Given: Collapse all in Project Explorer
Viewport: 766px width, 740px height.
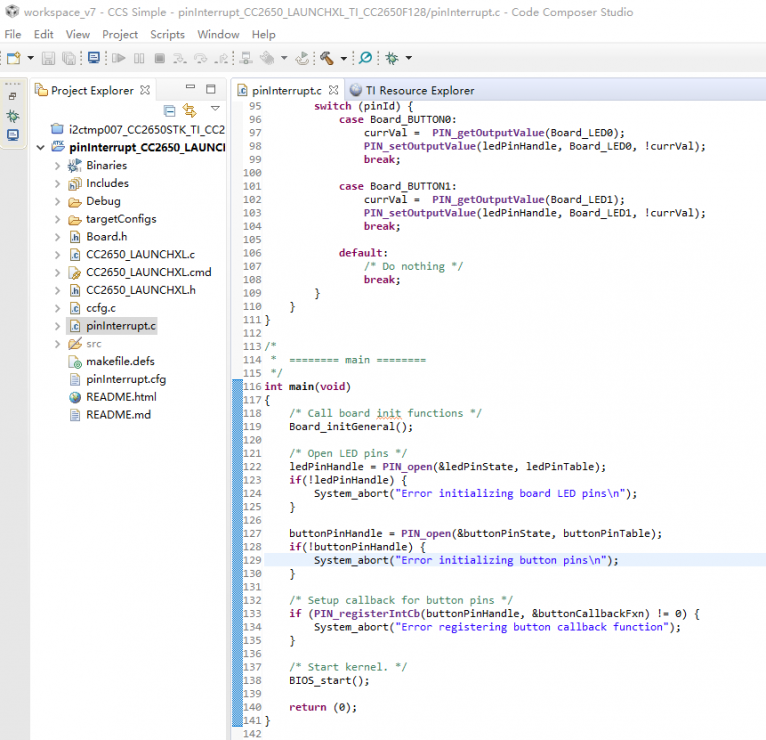Looking at the screenshot, I should click(169, 110).
